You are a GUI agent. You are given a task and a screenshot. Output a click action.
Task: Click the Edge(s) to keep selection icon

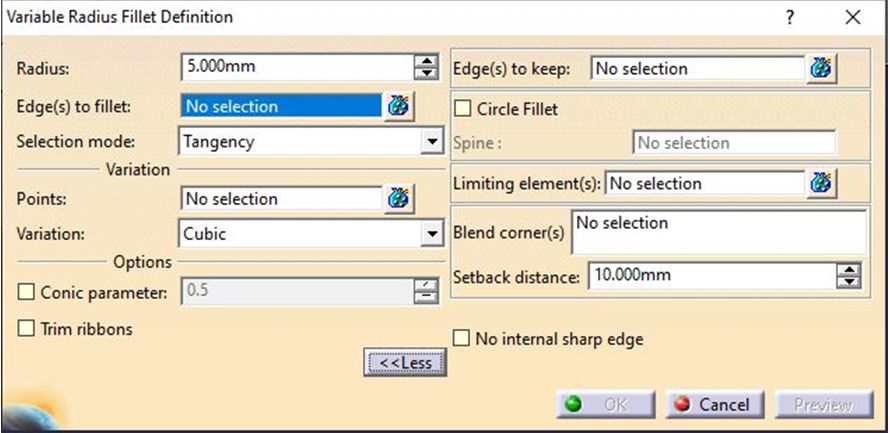tap(822, 69)
